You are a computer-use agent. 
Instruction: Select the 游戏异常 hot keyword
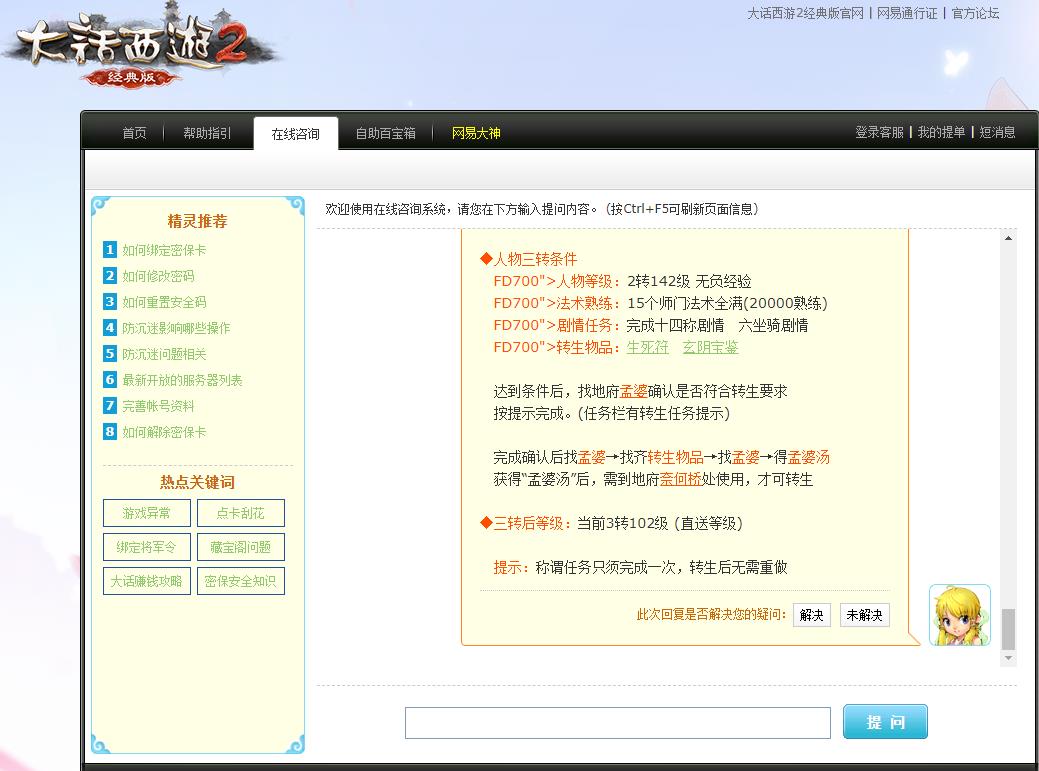[145, 513]
